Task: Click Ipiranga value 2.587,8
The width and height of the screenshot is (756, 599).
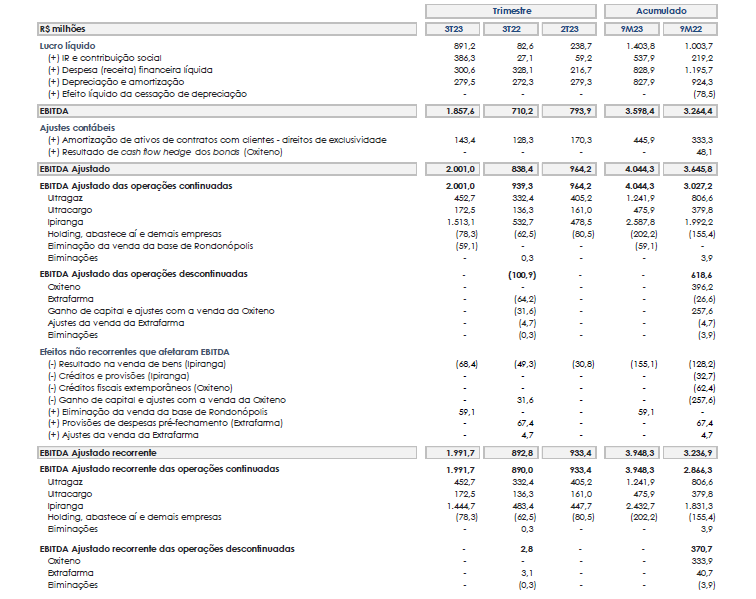Action: point(640,222)
